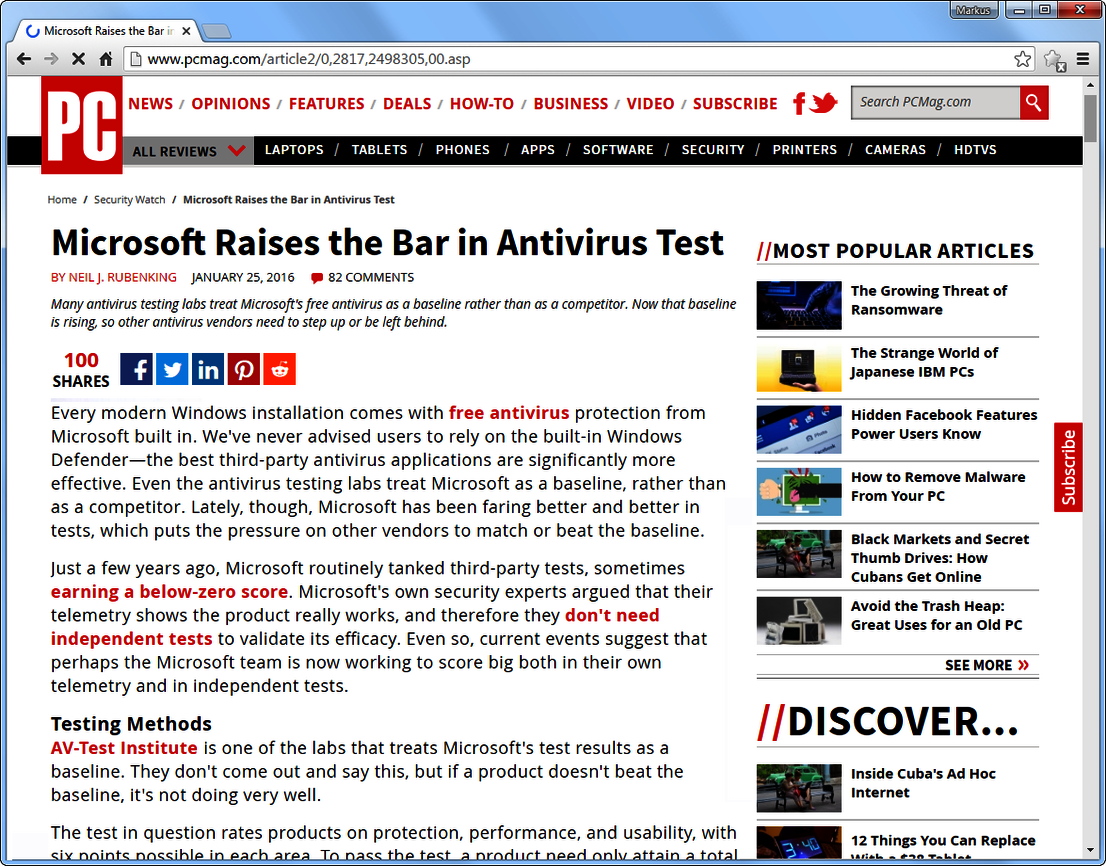
Task: Click the search magnifier in the PCMag search bar
Action: 1033,102
